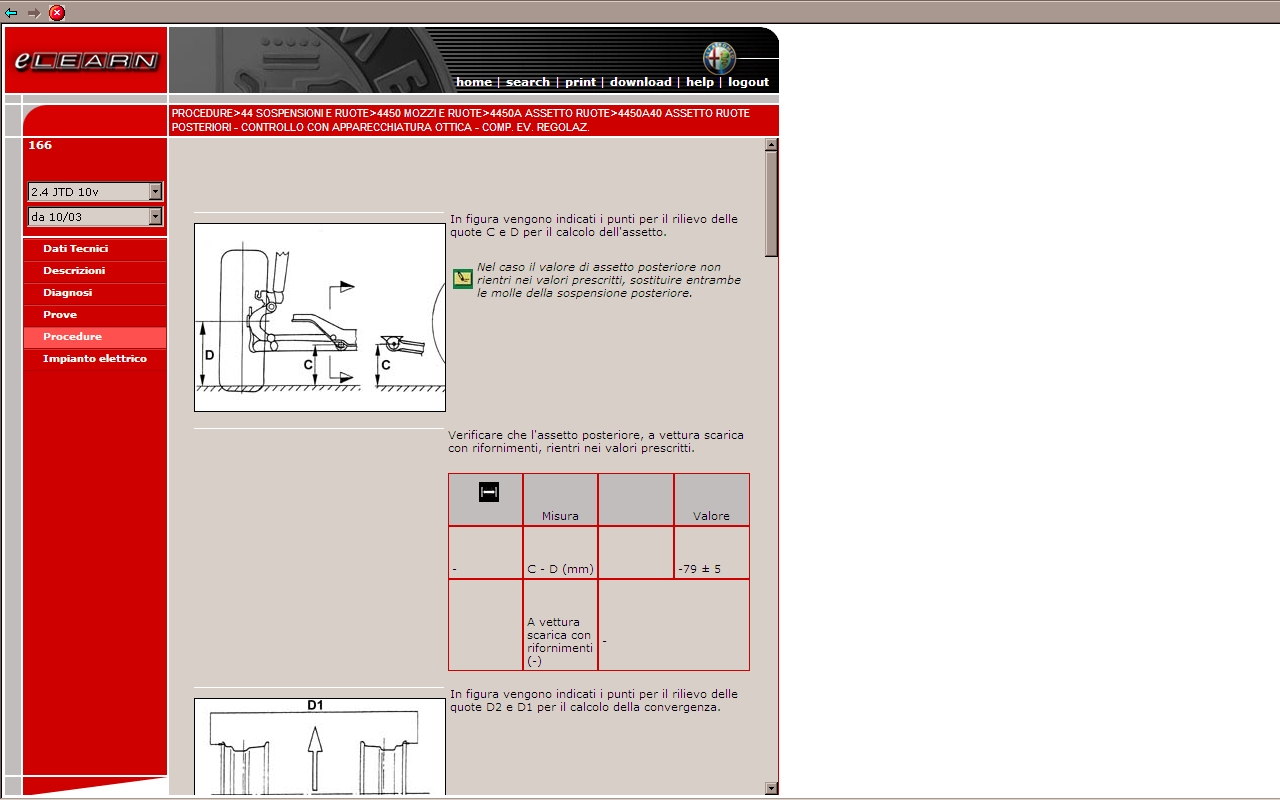Select Descrizioni in the sidebar
This screenshot has height=800, width=1280.
click(74, 271)
